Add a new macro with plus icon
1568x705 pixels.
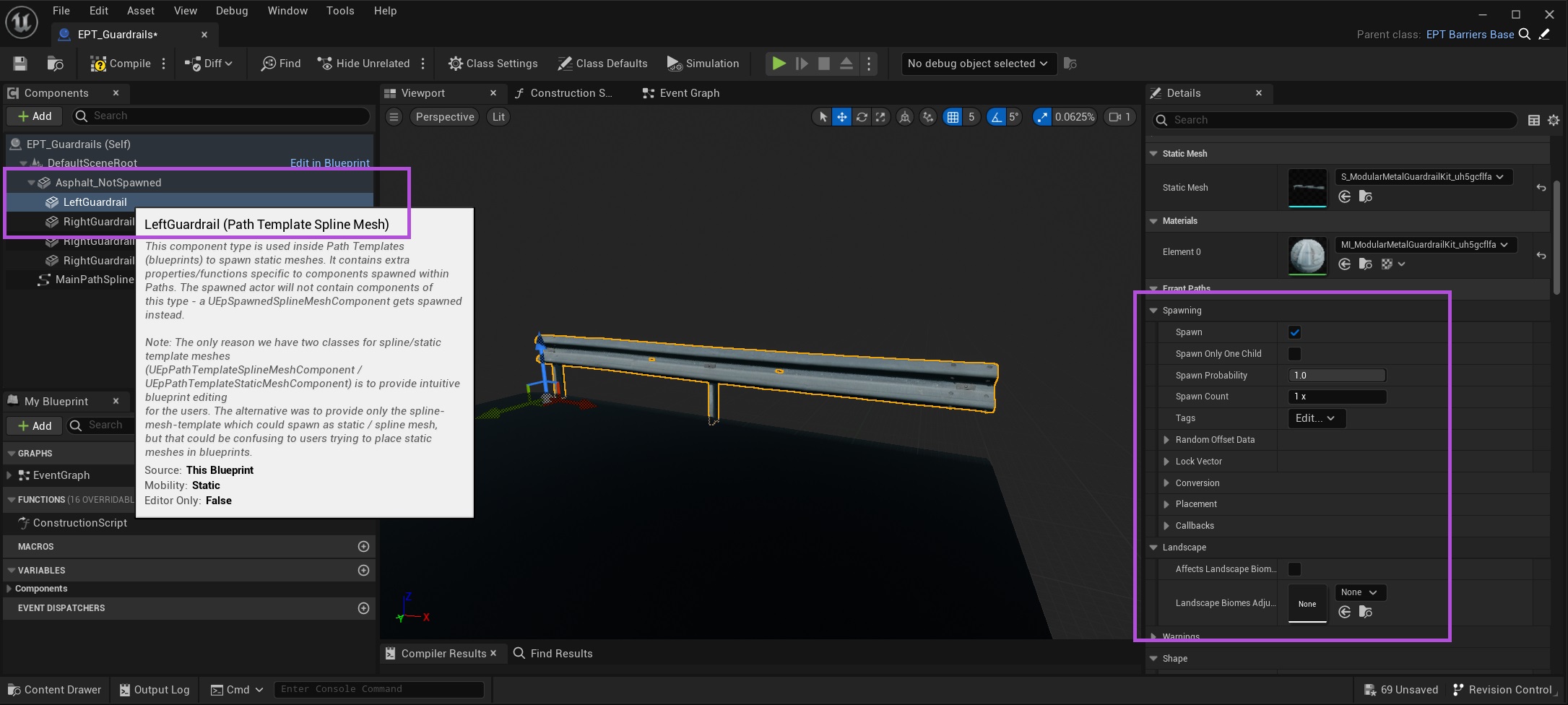(x=363, y=547)
